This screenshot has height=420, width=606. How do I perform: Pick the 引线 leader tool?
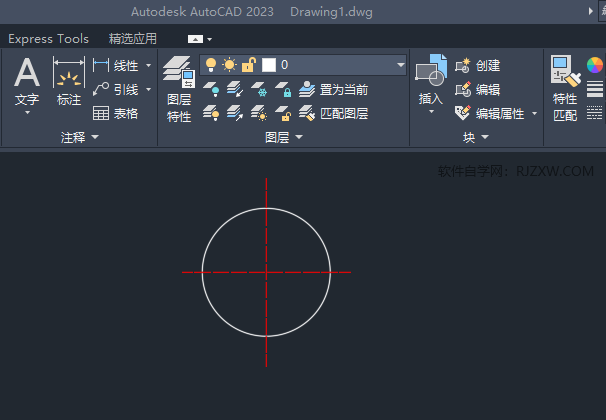coord(116,89)
